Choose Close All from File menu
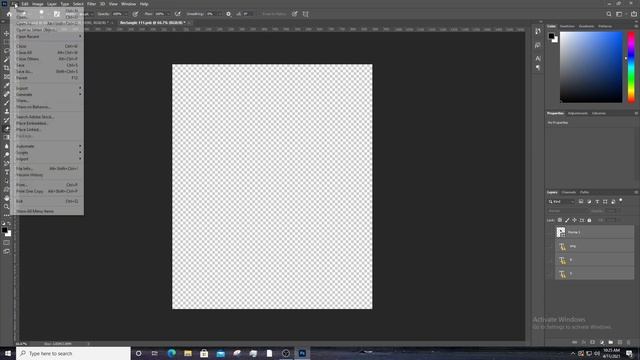 (x=47, y=53)
